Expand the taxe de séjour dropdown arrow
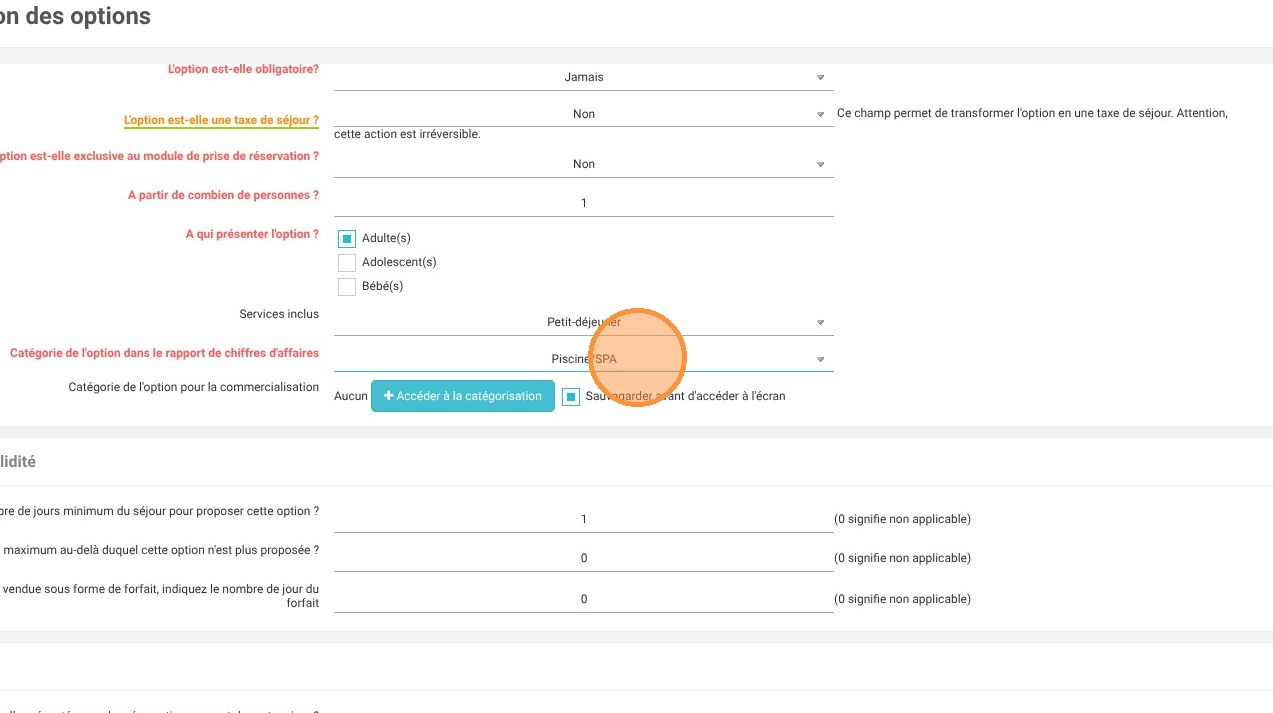This screenshot has width=1273, height=713. 820,114
